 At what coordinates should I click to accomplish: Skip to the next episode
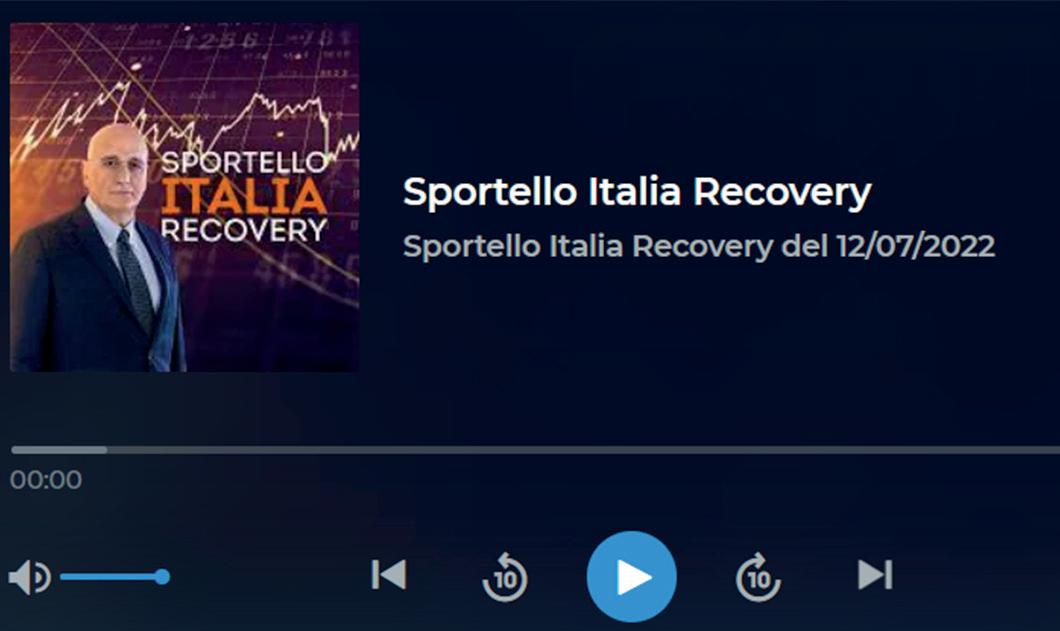(x=875, y=575)
